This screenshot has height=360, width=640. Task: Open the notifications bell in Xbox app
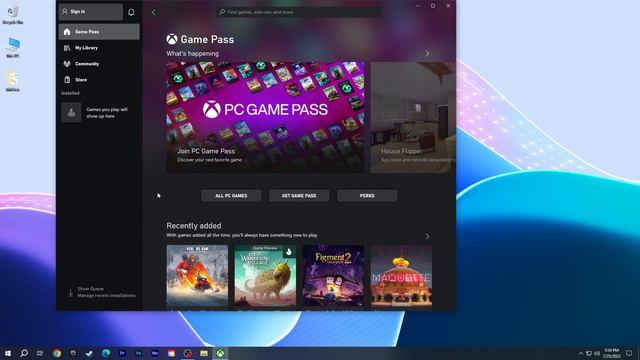[x=131, y=12]
